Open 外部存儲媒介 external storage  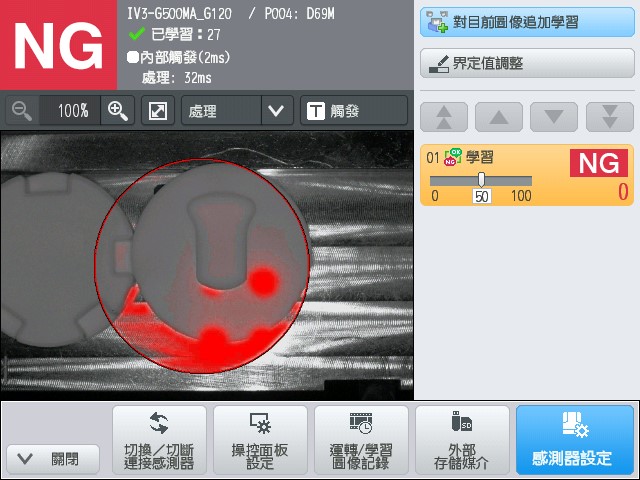462,440
